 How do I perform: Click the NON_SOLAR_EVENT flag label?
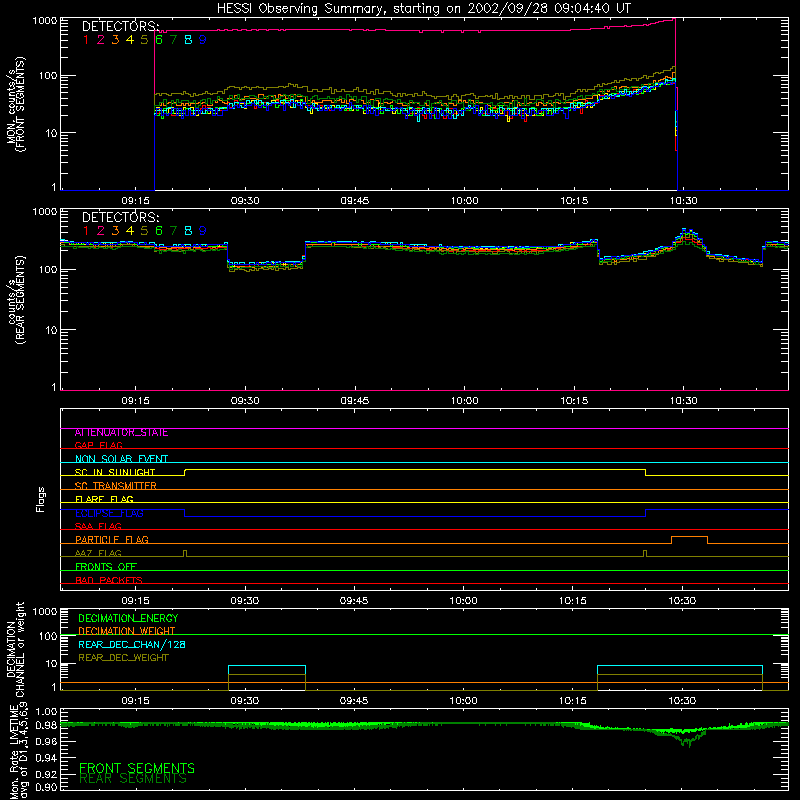tap(121, 459)
